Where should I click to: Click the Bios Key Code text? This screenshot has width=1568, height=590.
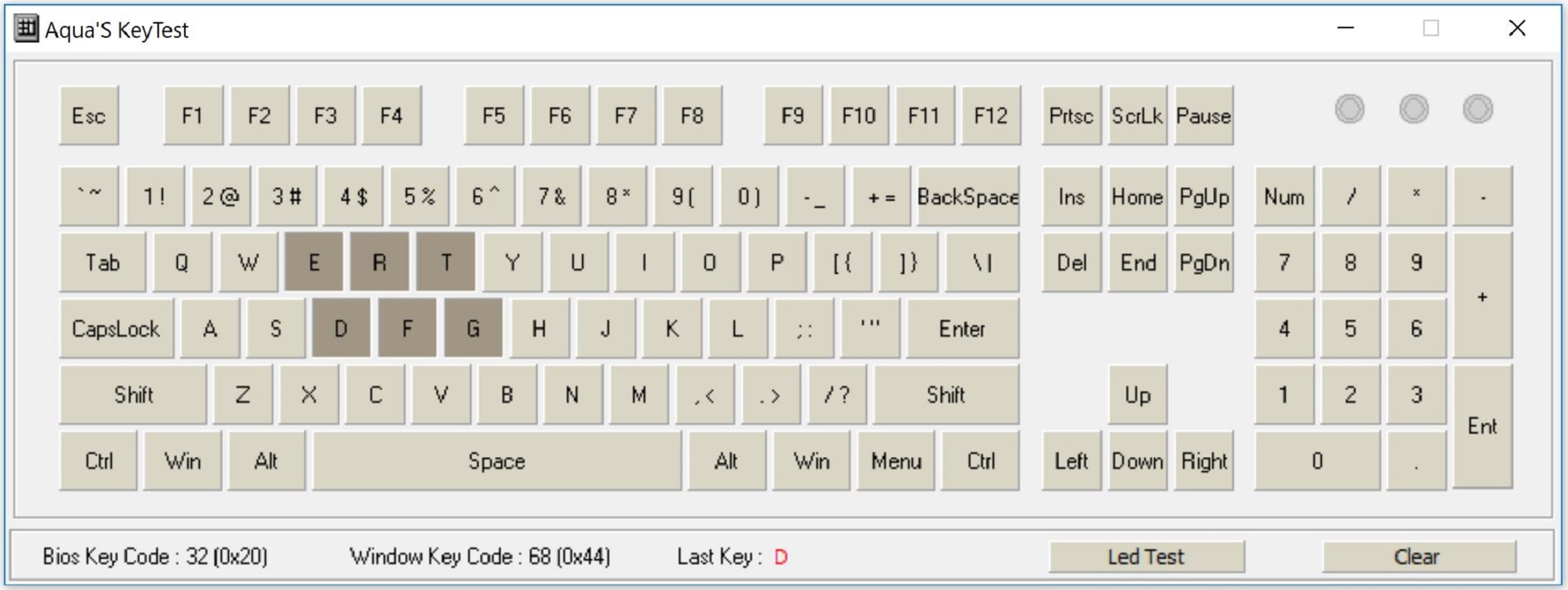tap(155, 557)
